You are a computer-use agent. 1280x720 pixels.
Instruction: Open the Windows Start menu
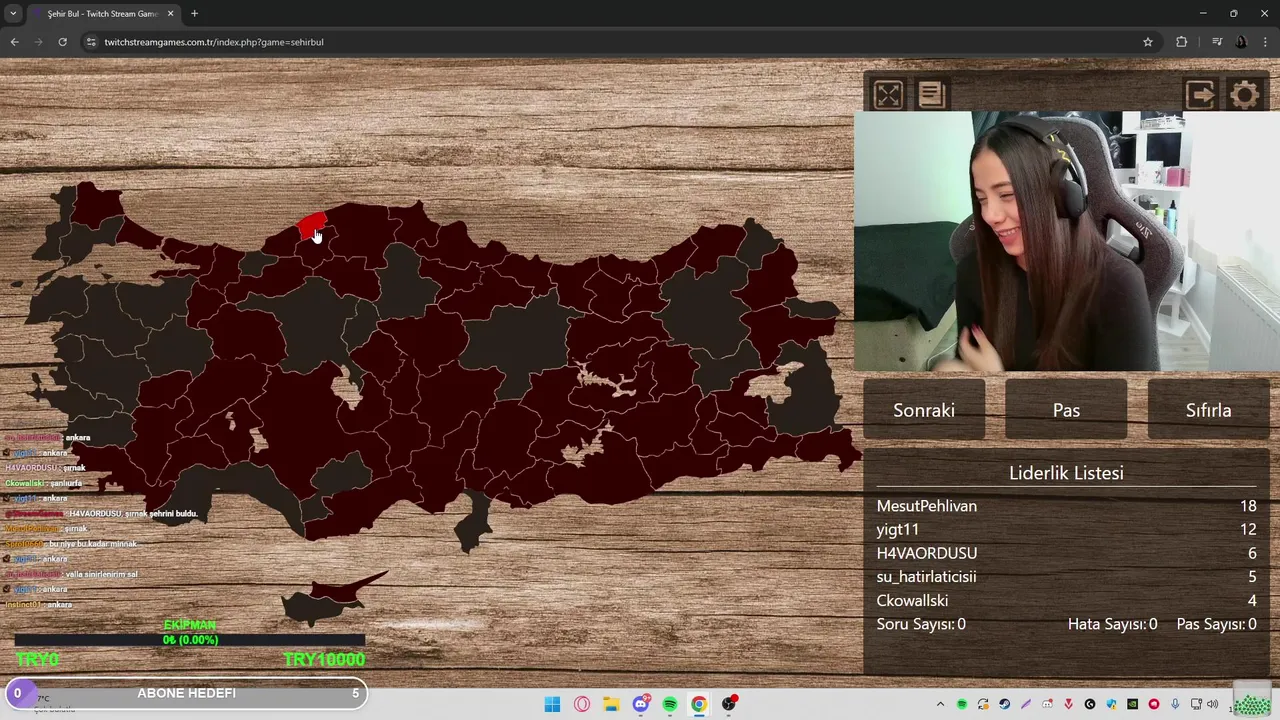552,704
